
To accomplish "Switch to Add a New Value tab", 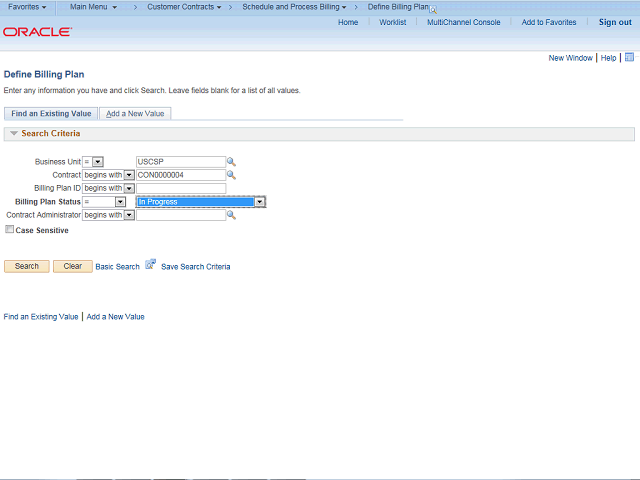I will (135, 113).
